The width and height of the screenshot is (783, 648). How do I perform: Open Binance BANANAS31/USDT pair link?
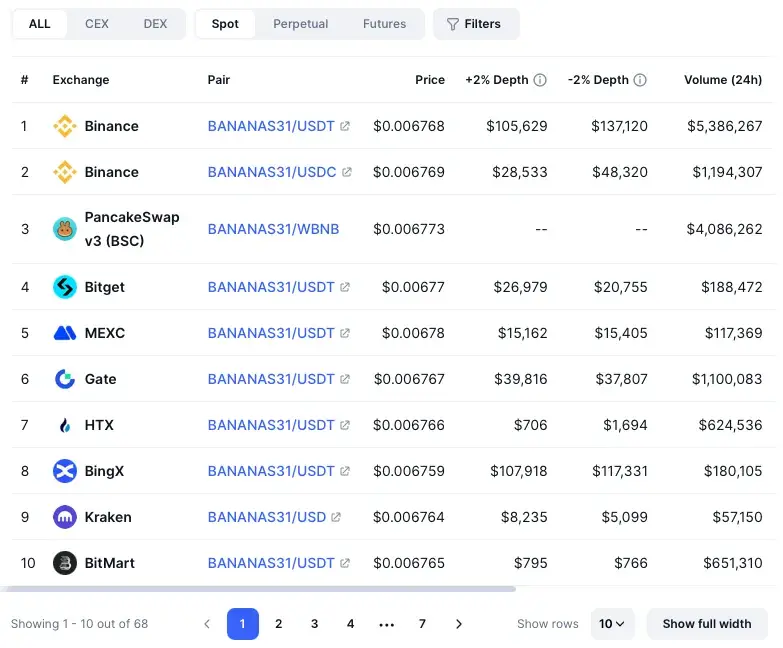coord(271,126)
